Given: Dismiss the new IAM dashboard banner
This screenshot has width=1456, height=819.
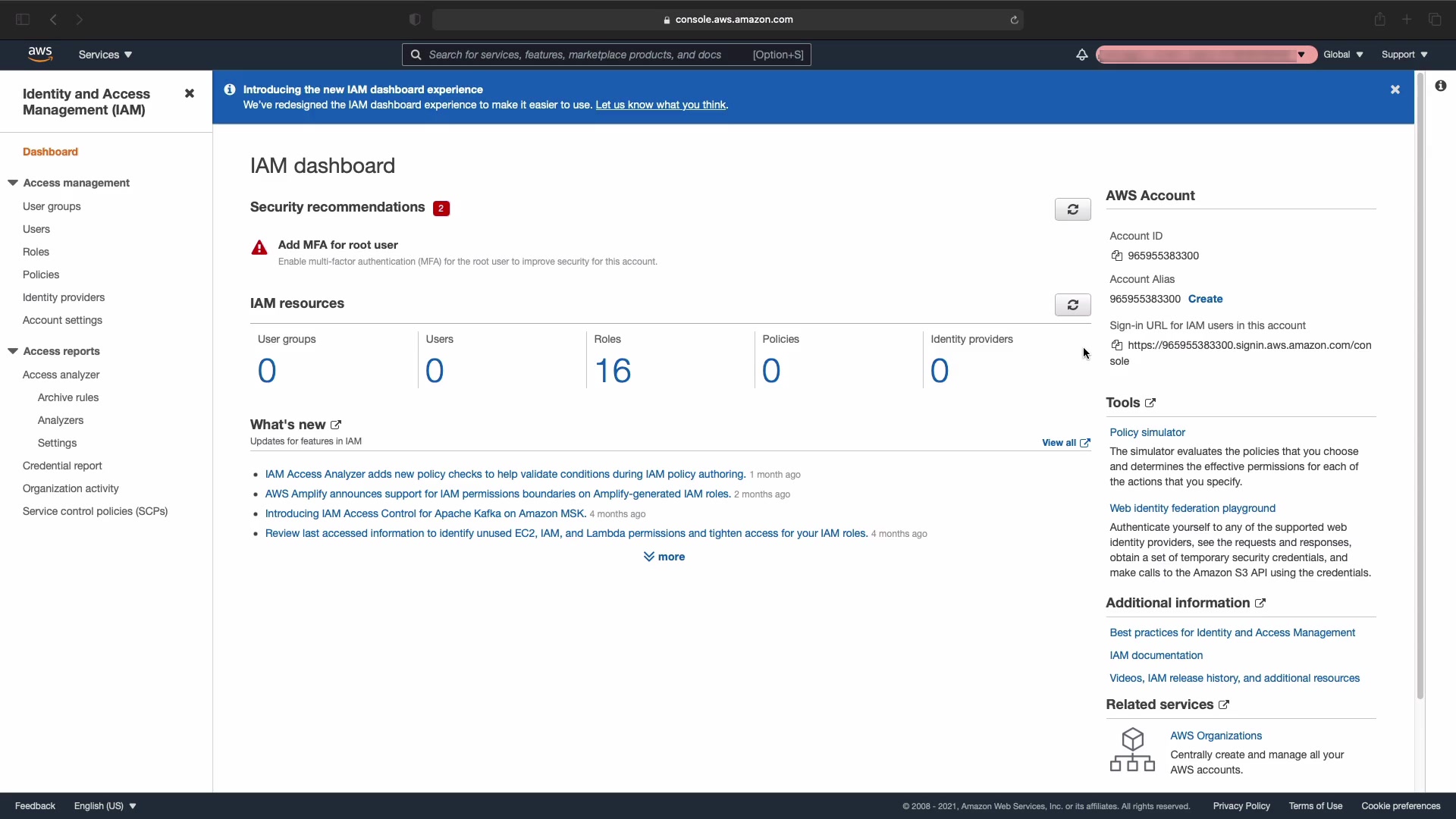Looking at the screenshot, I should [1395, 89].
